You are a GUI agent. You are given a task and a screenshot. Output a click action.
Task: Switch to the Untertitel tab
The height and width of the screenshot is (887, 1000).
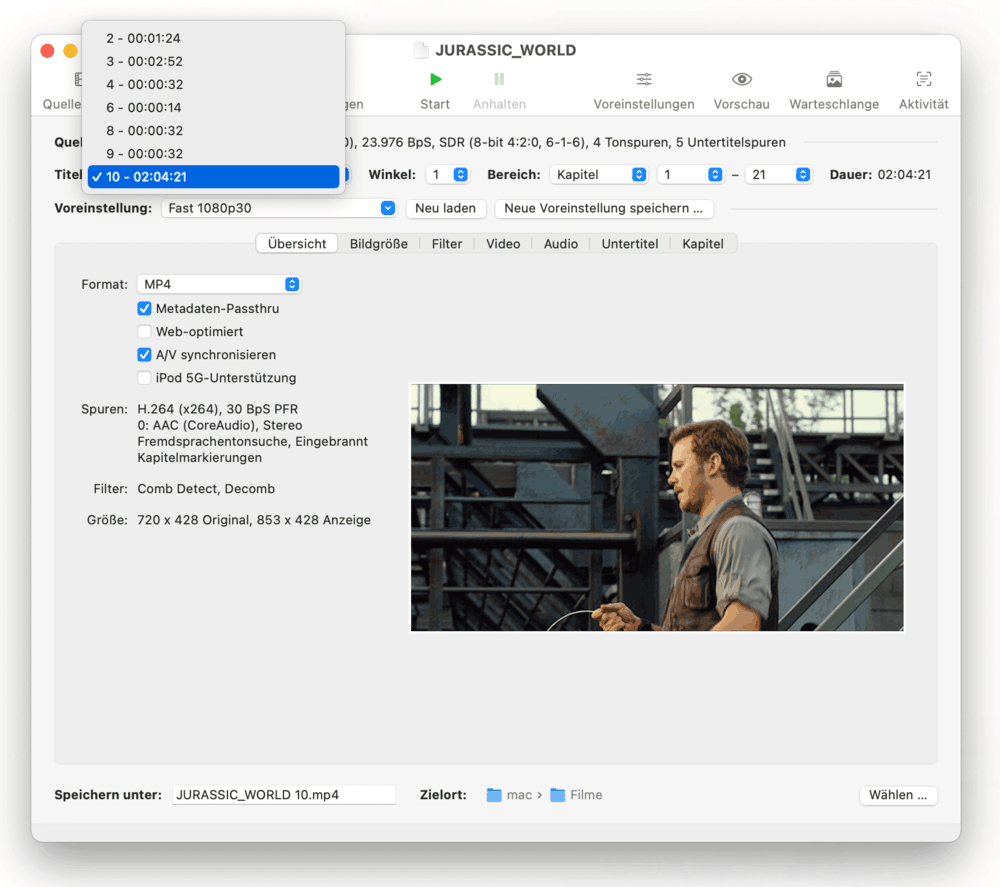(x=629, y=243)
